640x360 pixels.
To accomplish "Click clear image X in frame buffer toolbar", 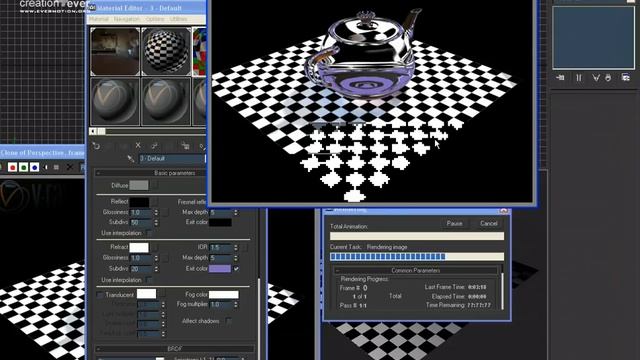I will click(69, 167).
